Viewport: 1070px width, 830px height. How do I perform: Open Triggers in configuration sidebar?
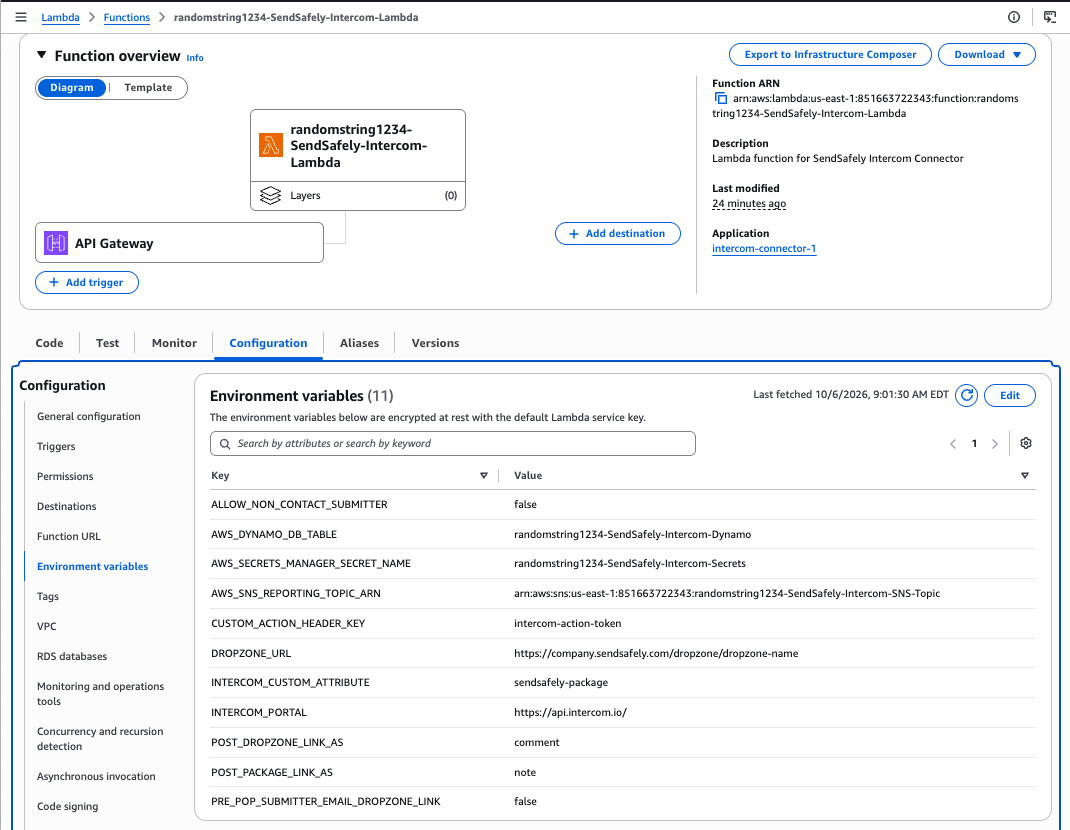click(56, 446)
